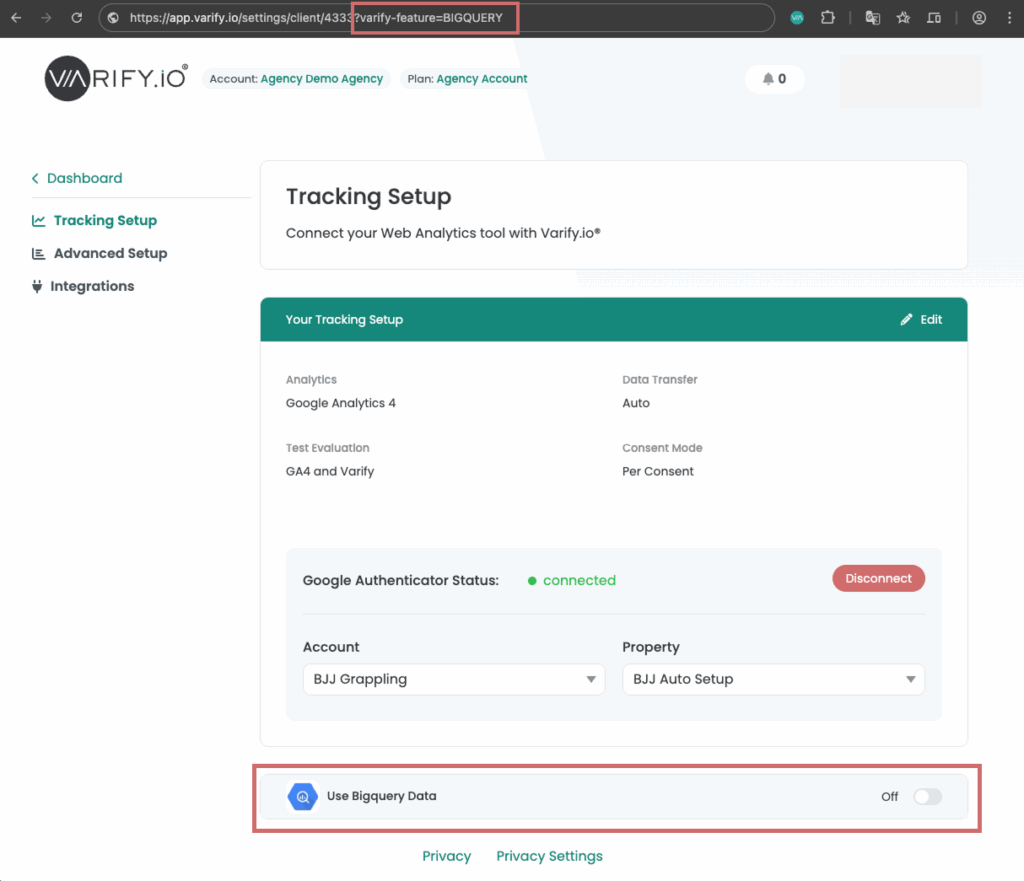Bookmark this page with the star icon
Viewport: 1024px width, 881px height.
(x=903, y=18)
